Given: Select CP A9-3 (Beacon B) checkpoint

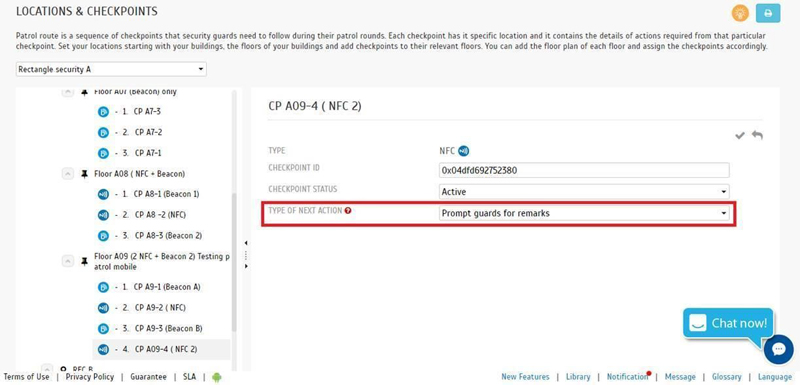Looking at the screenshot, I should (167, 328).
